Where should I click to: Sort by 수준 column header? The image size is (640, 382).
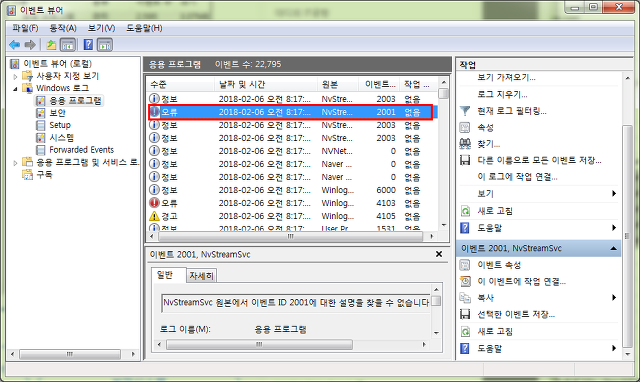coord(180,84)
